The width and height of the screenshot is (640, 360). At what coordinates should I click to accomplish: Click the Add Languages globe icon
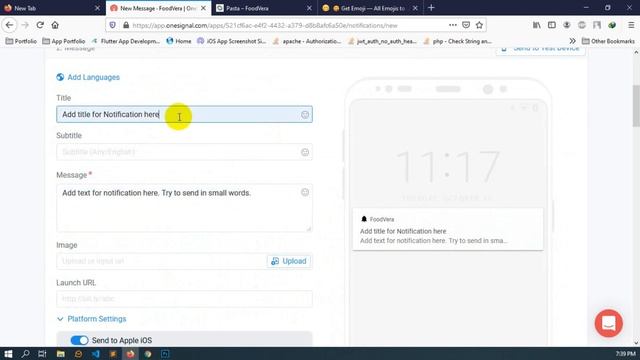tap(60, 77)
